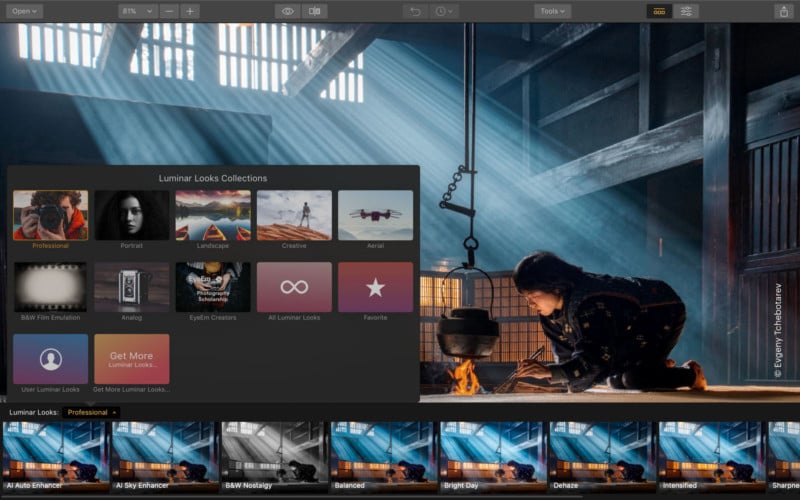Click the Luminar Looks Collections heading
The width and height of the screenshot is (800, 500).
(213, 178)
